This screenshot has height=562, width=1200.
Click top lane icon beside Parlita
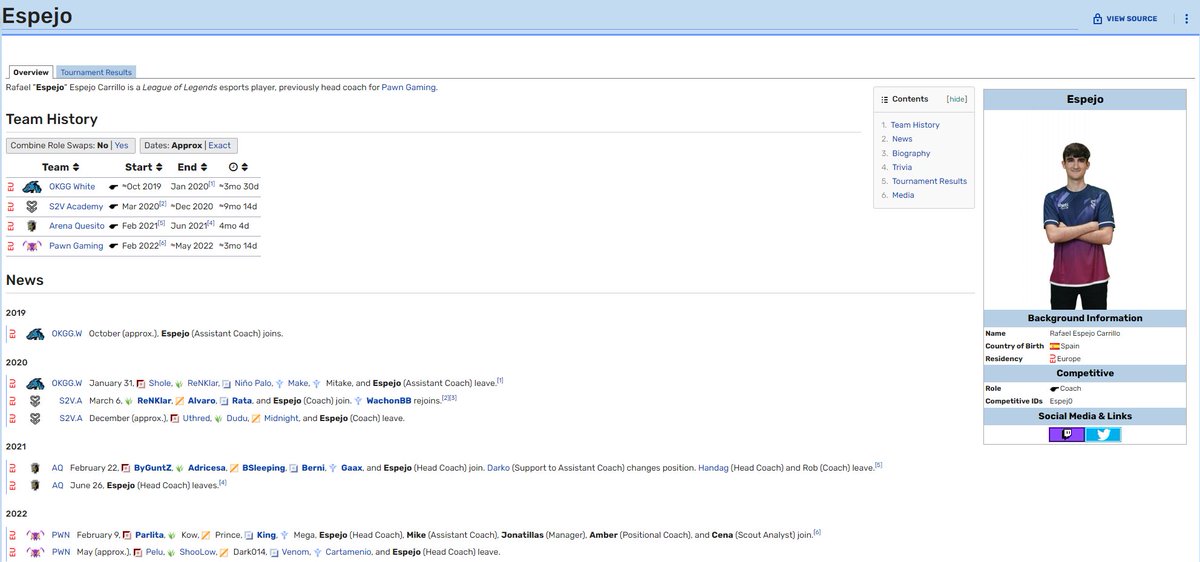tap(126, 535)
